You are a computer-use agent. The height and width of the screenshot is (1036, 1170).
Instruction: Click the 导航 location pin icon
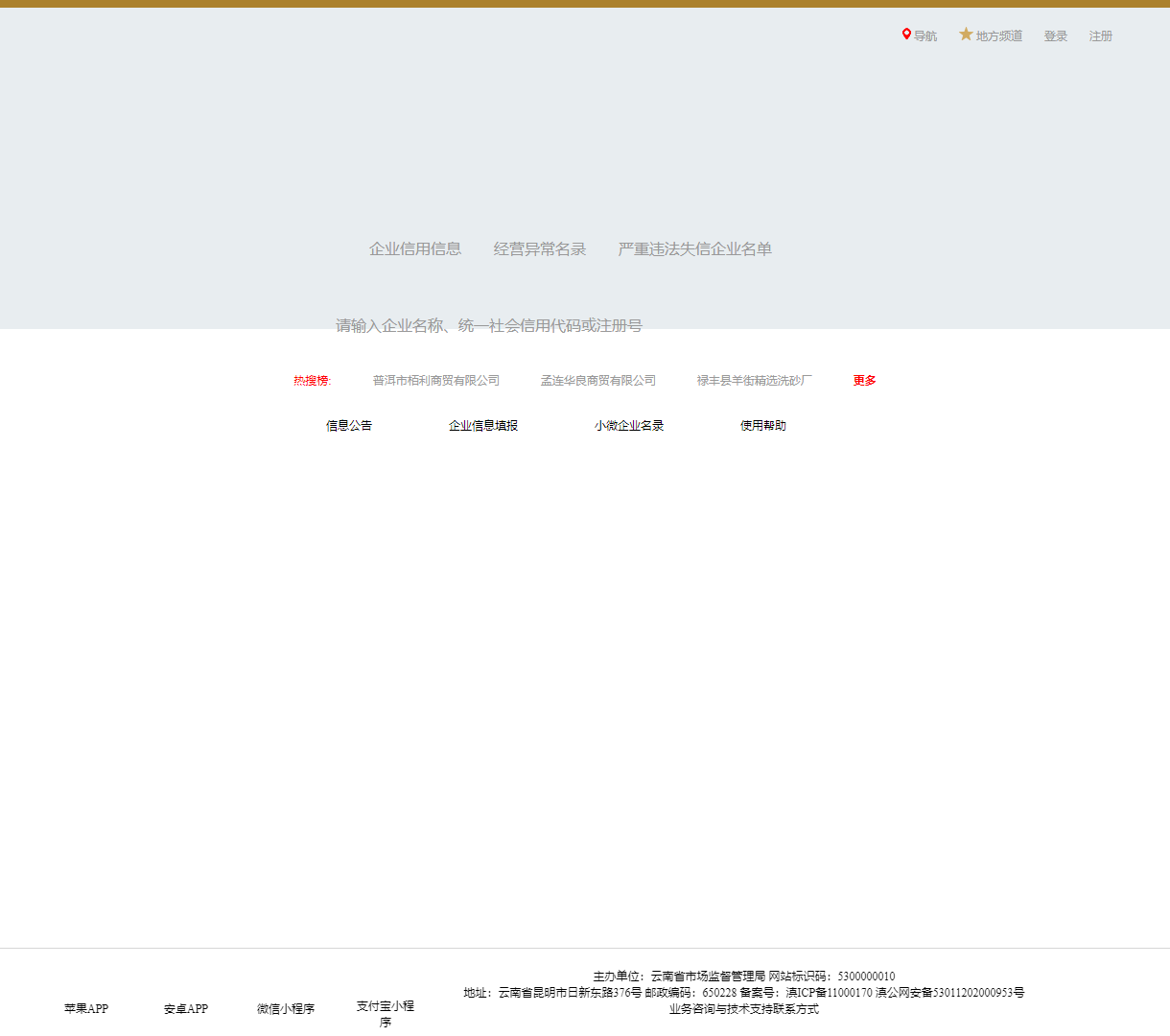click(908, 35)
